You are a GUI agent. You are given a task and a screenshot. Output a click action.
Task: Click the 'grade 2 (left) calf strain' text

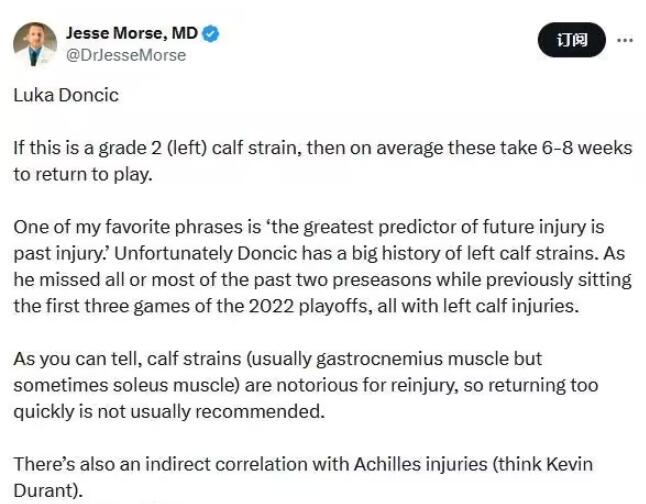pyautogui.click(x=198, y=147)
